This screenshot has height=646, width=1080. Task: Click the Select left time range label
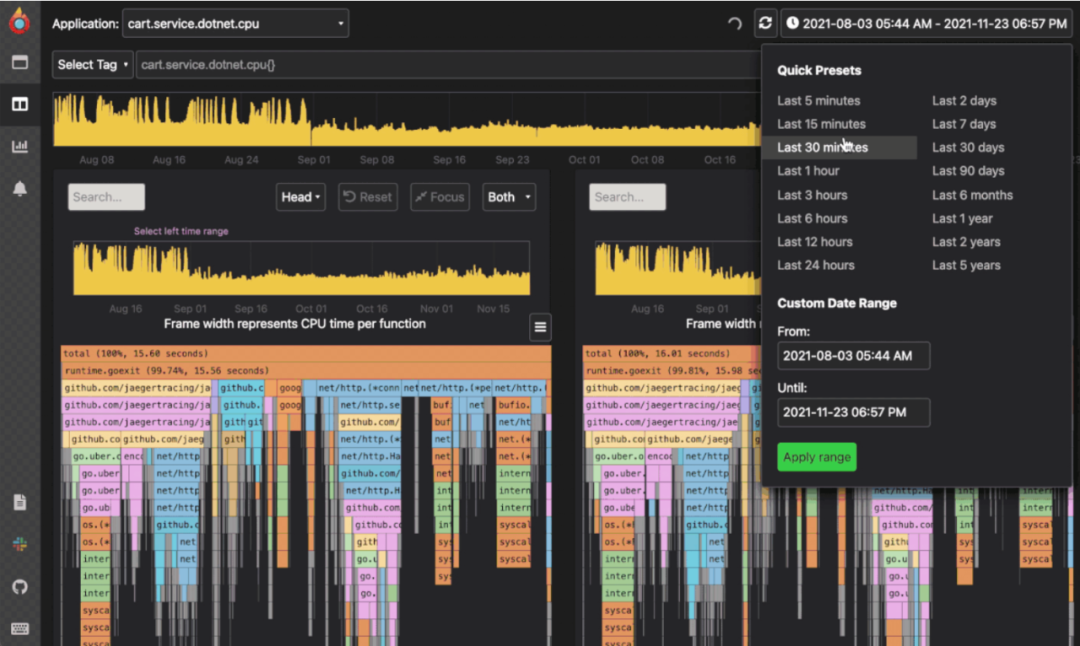[180, 231]
